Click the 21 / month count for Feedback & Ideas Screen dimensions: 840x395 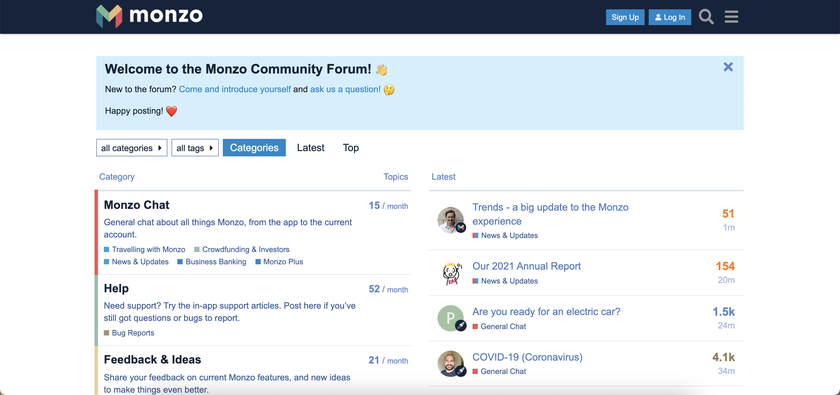(x=388, y=361)
